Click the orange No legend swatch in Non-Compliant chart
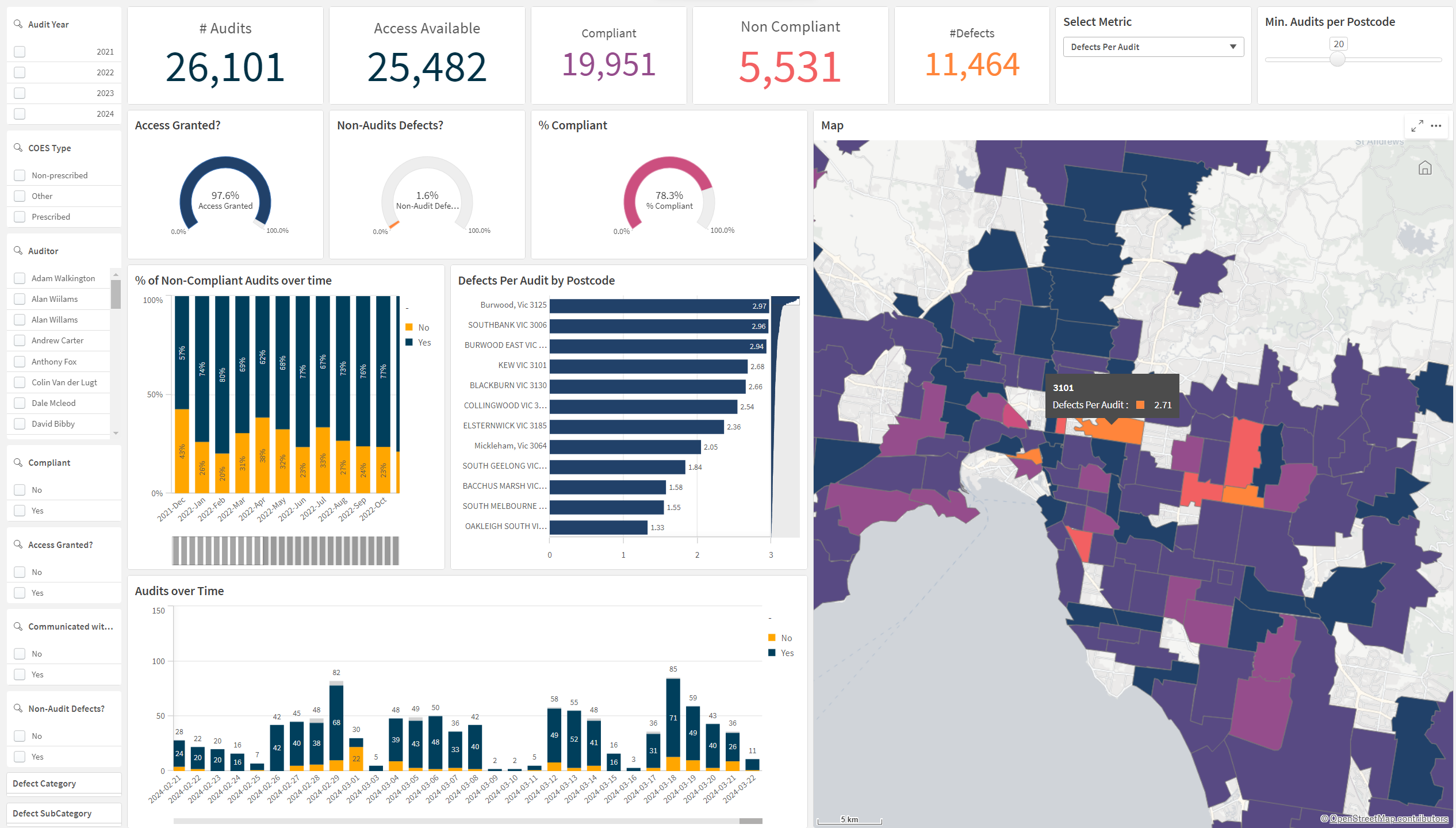 pyautogui.click(x=409, y=327)
